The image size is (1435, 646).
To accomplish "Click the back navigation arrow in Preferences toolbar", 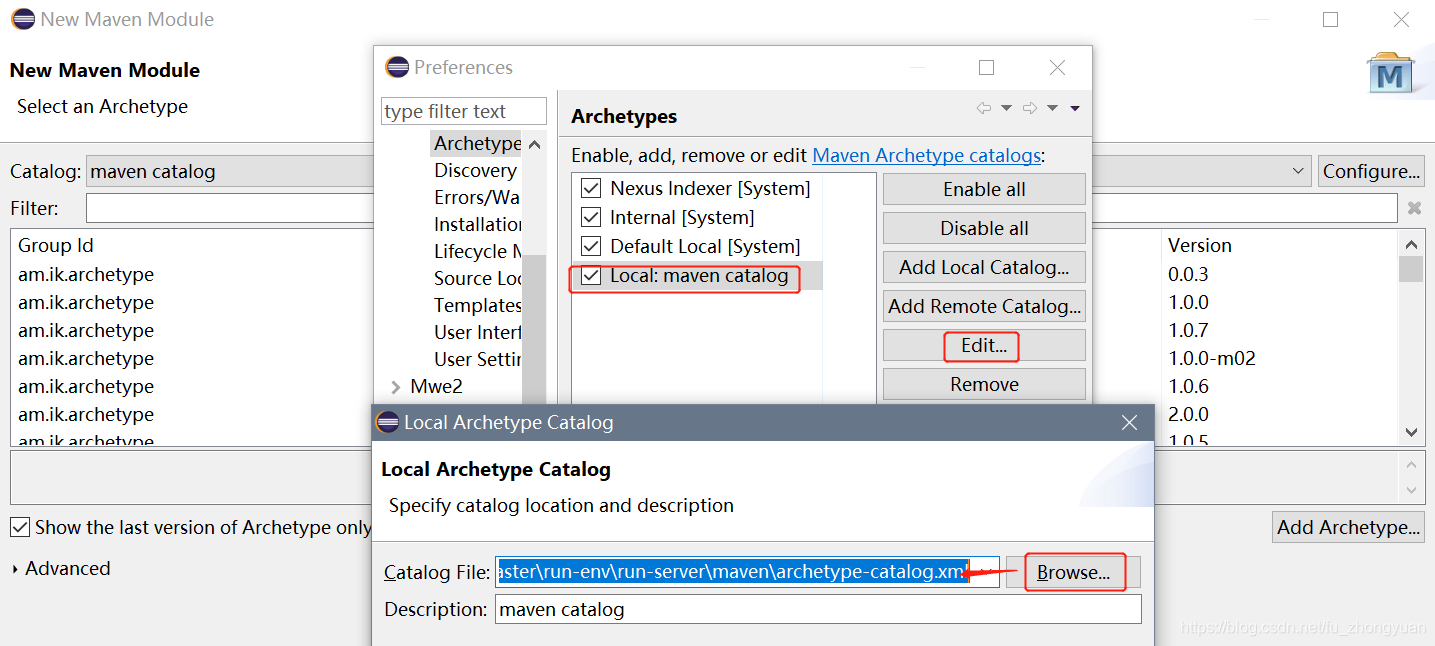I will click(x=984, y=108).
